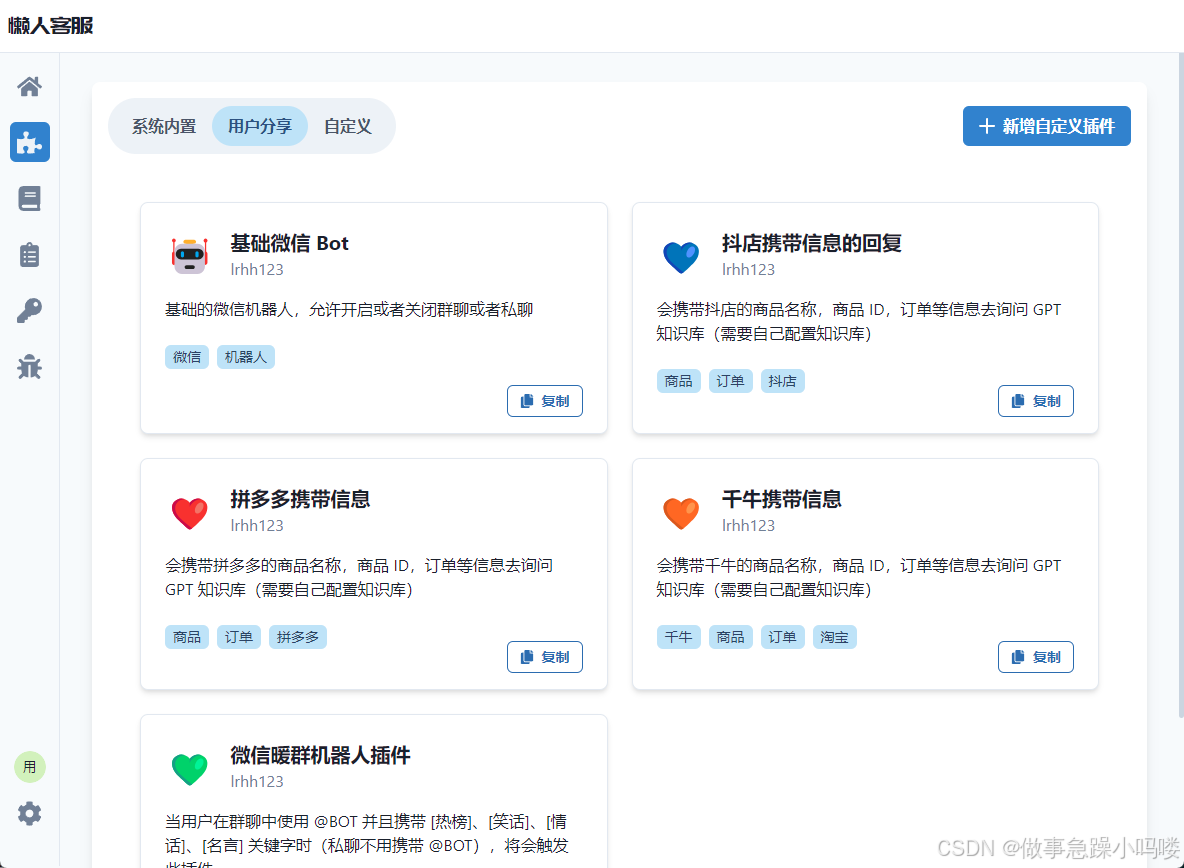Click the 拼多多携带信息 title
The image size is (1184, 868).
tap(301, 499)
